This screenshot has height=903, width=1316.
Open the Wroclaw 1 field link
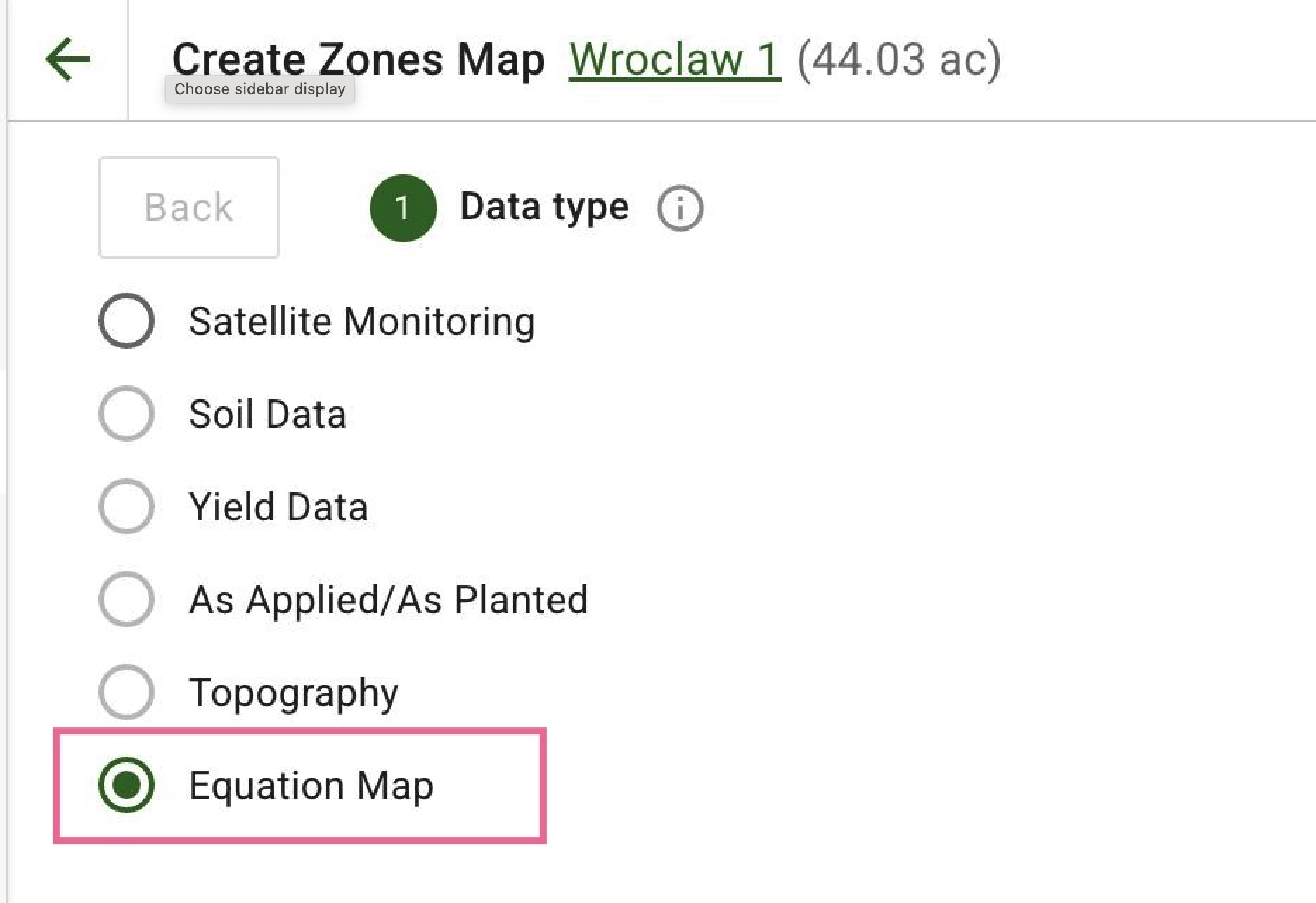click(674, 59)
